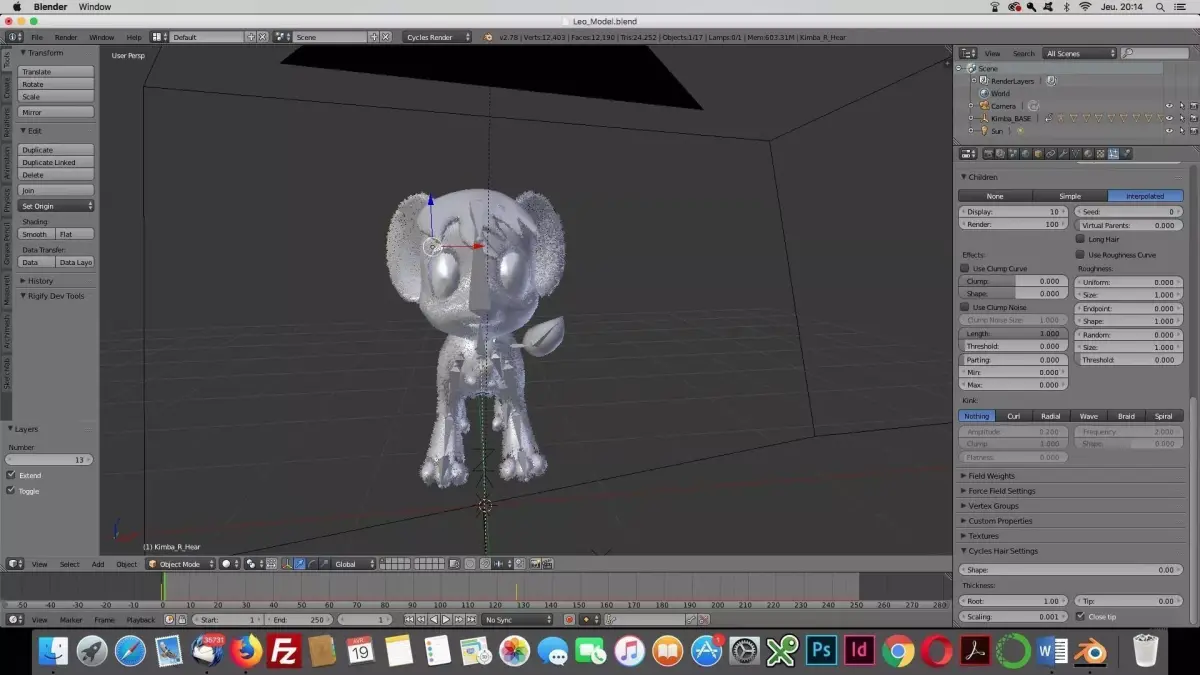Open the Set Origin dropdown
1200x675 pixels.
(x=57, y=206)
